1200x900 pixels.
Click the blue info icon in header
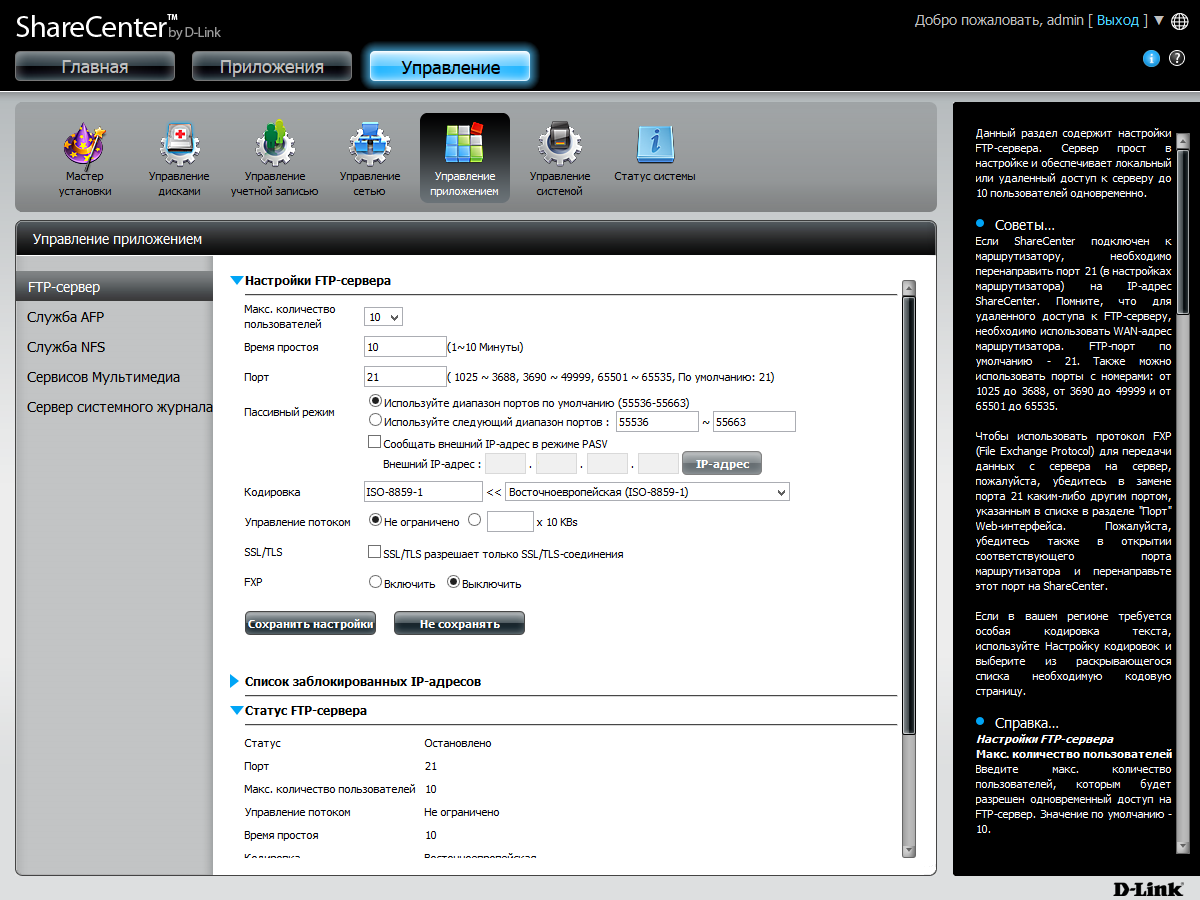click(1151, 58)
